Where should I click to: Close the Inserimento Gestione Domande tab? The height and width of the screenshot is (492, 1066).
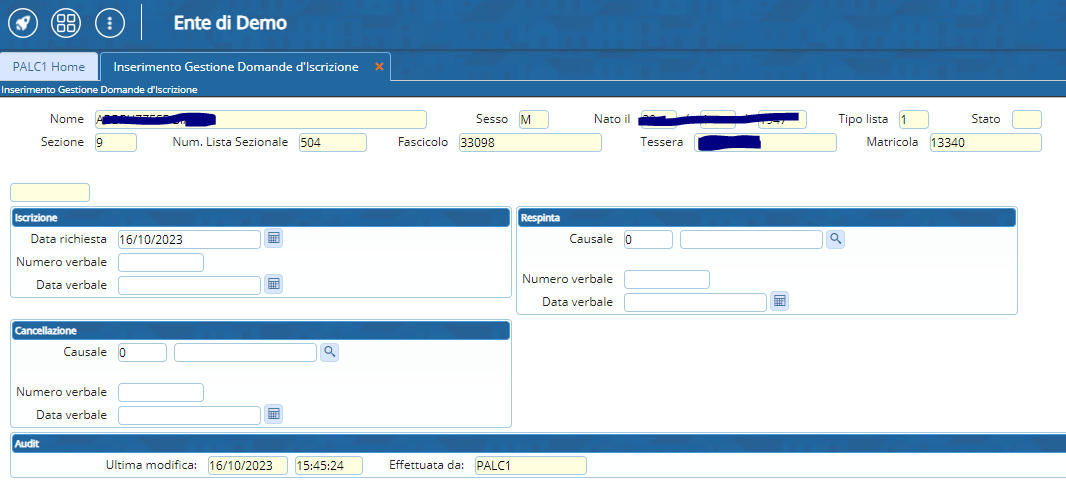pyautogui.click(x=379, y=66)
